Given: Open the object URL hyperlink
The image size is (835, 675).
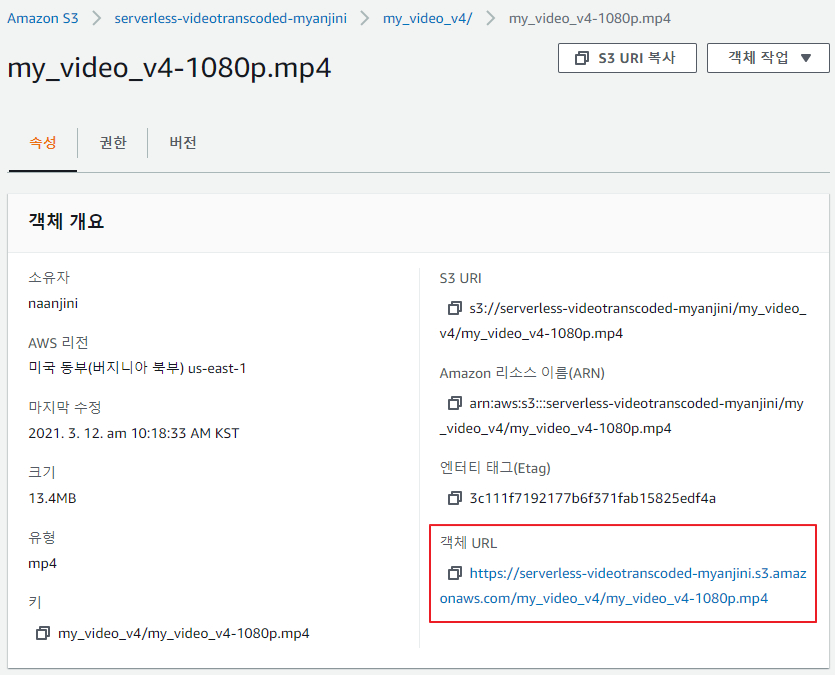Looking at the screenshot, I should (623, 586).
